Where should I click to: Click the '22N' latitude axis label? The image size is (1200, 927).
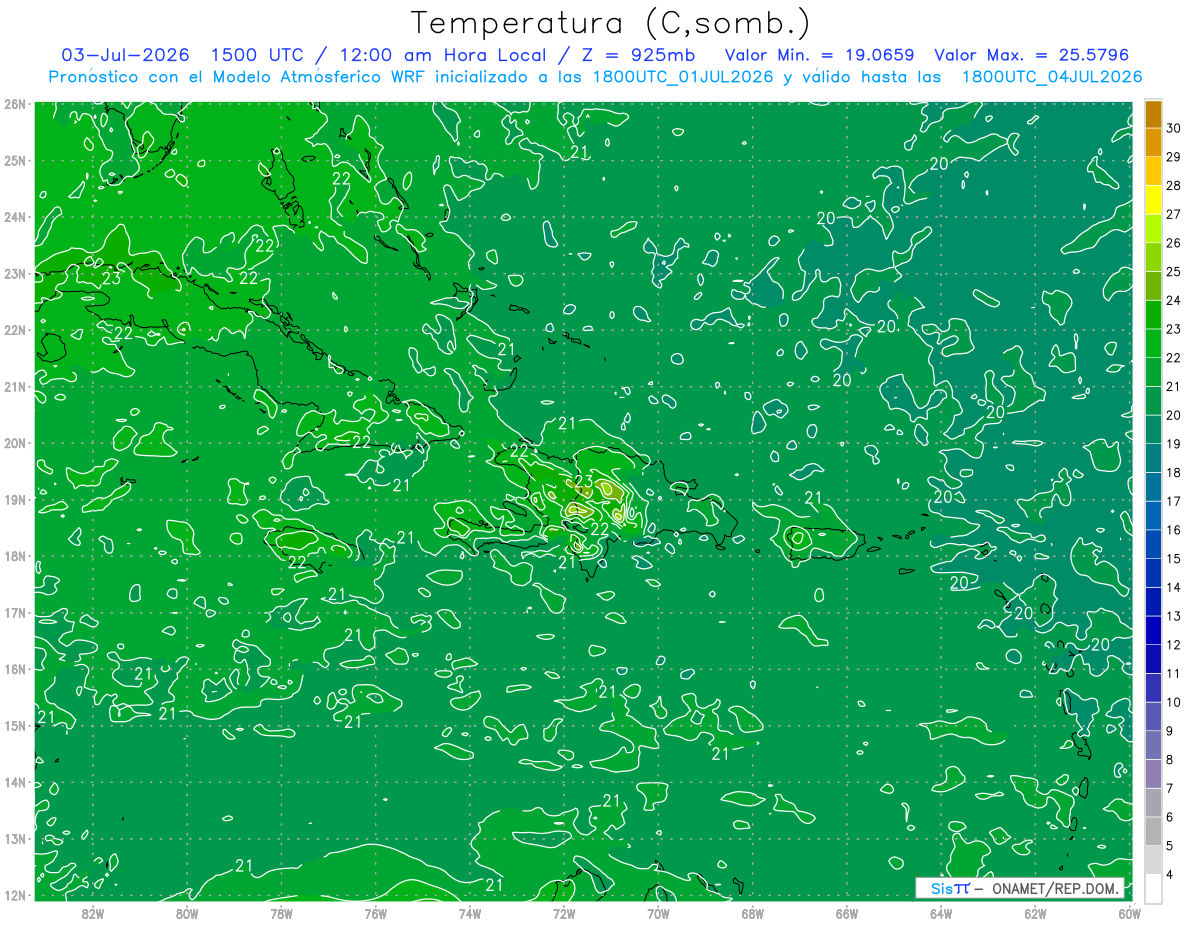(x=14, y=330)
